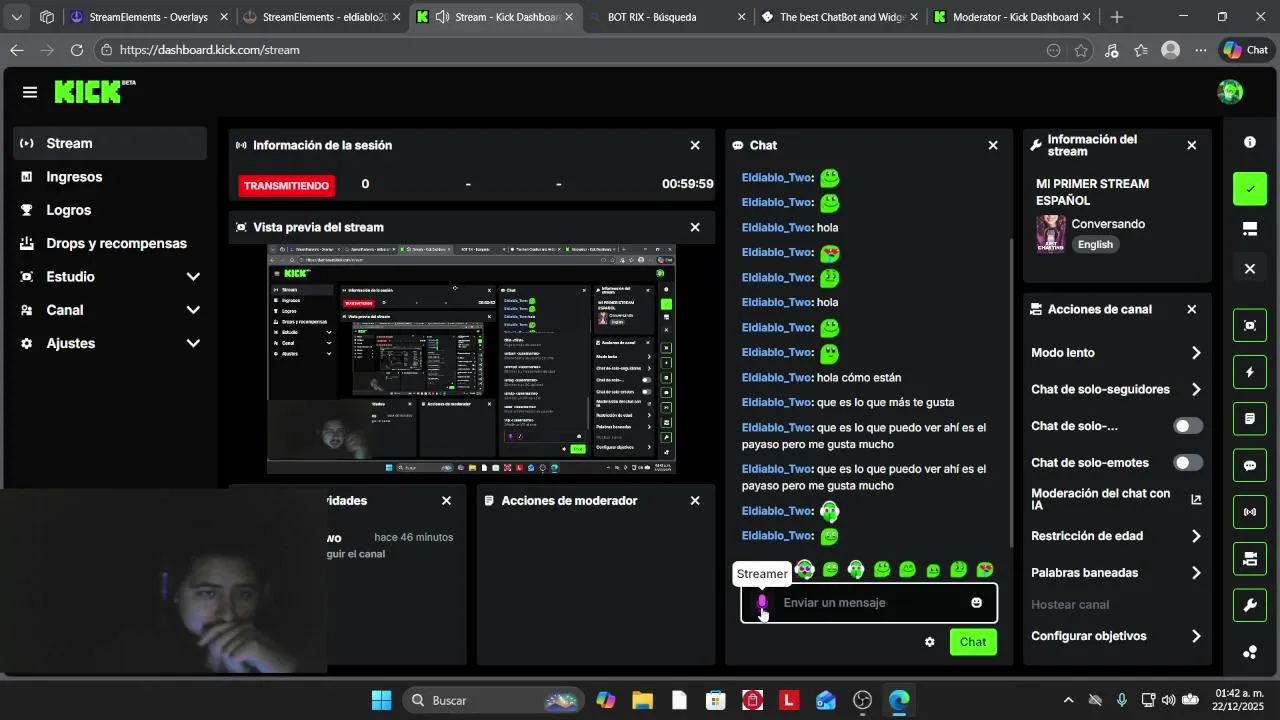Add page to favorites with star icon
1280x720 pixels.
point(1081,50)
